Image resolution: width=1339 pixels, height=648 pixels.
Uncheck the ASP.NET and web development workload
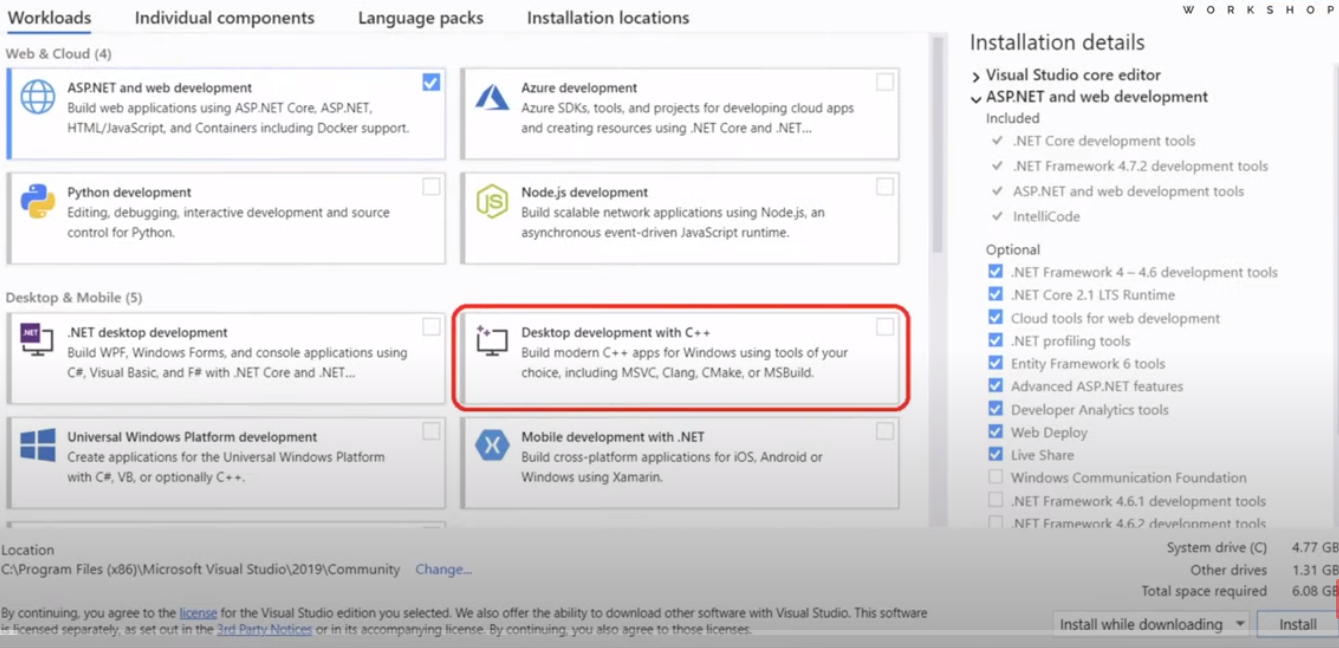tap(431, 82)
